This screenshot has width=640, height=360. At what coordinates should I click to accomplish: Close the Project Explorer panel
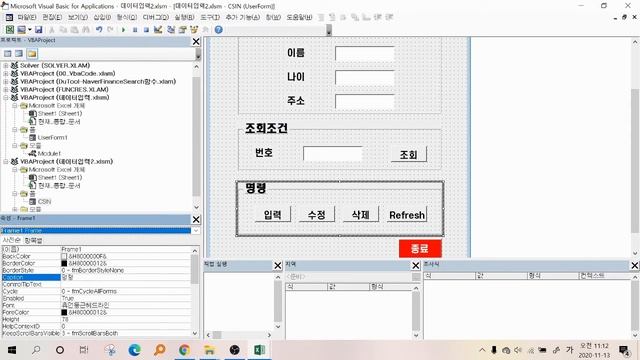[x=196, y=41]
